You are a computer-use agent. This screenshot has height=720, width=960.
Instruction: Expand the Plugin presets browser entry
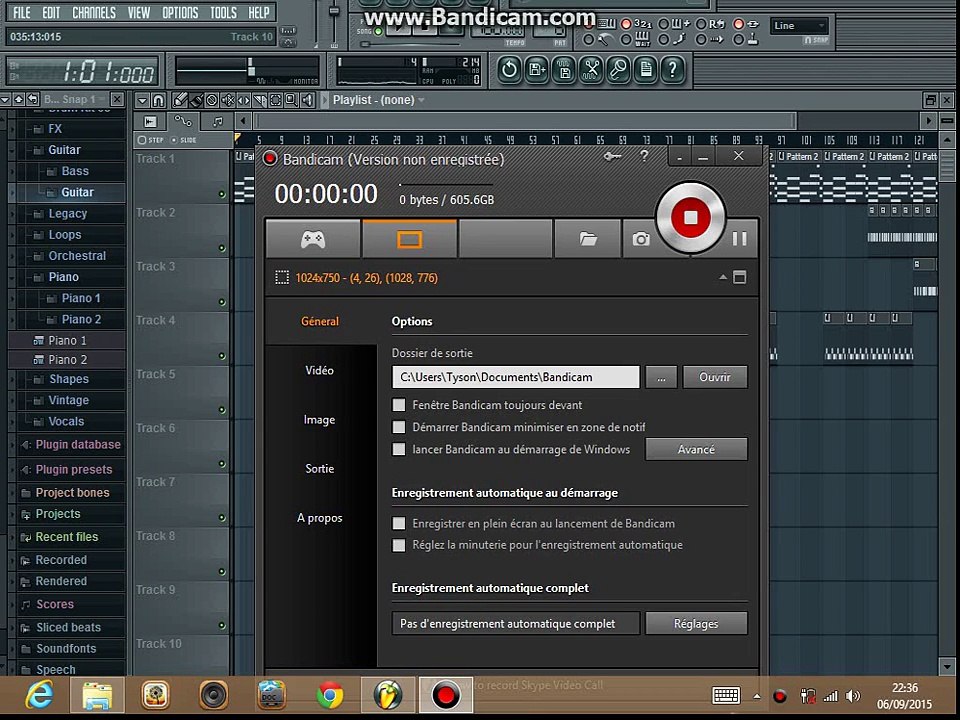click(x=73, y=470)
